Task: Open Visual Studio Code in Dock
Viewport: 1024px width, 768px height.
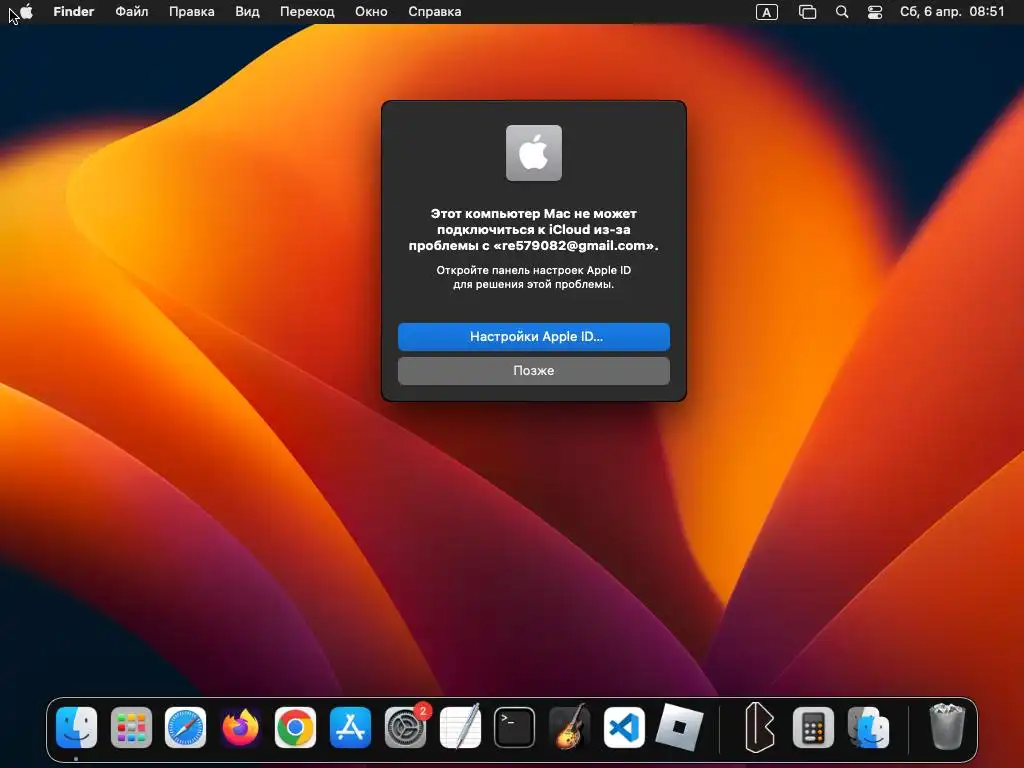Action: coord(624,728)
